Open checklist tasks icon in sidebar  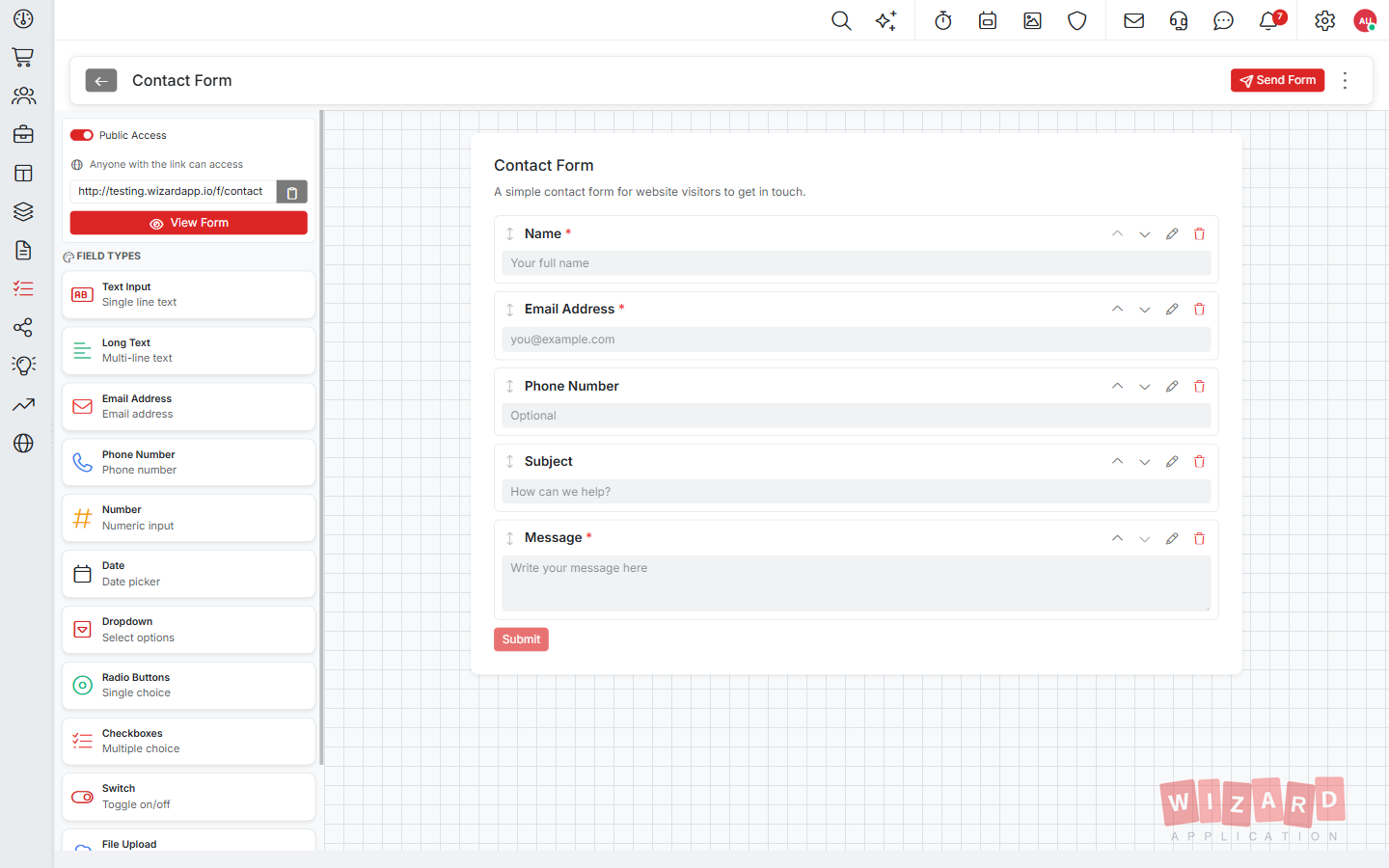[x=23, y=288]
